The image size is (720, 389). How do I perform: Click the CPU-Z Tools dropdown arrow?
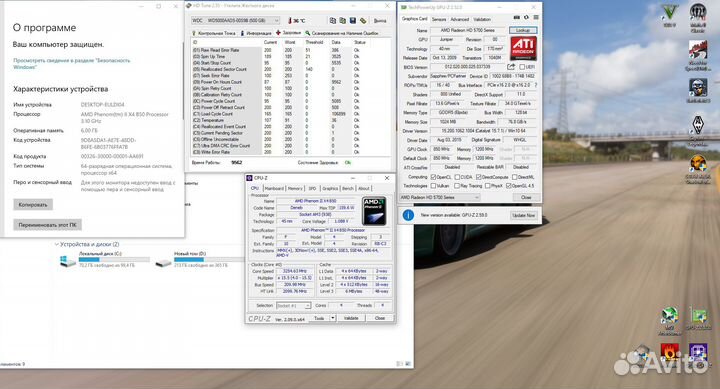(x=332, y=318)
